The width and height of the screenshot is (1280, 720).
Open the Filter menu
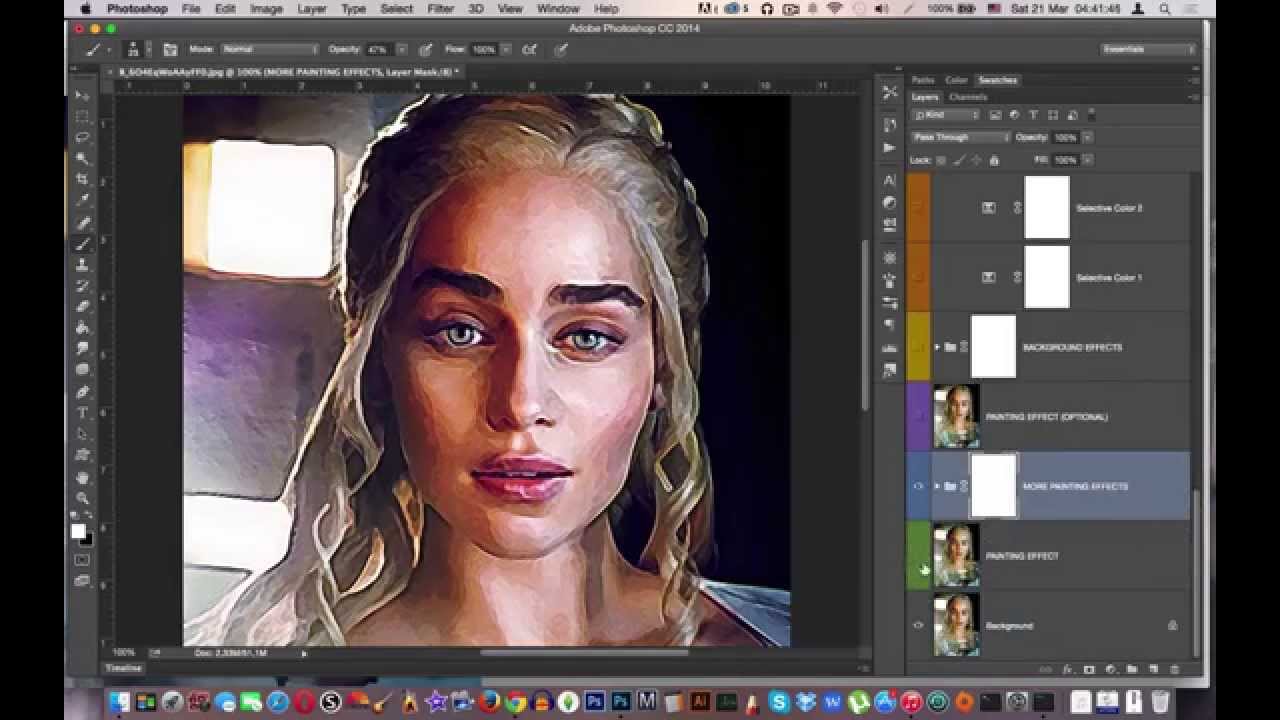441,8
